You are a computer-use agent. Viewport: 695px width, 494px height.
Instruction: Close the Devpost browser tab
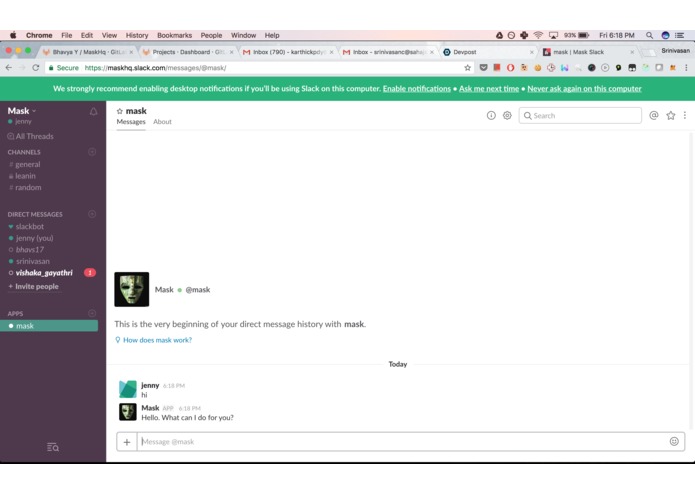(531, 52)
